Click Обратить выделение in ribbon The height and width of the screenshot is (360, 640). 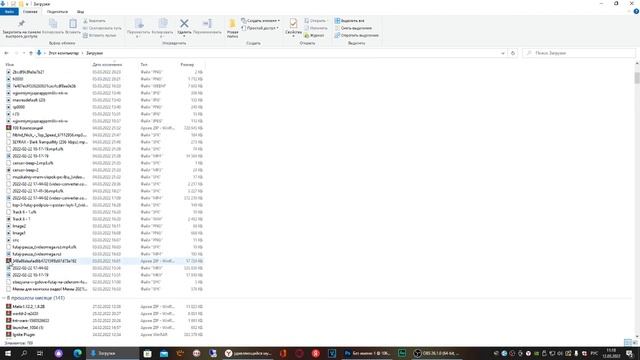[356, 36]
